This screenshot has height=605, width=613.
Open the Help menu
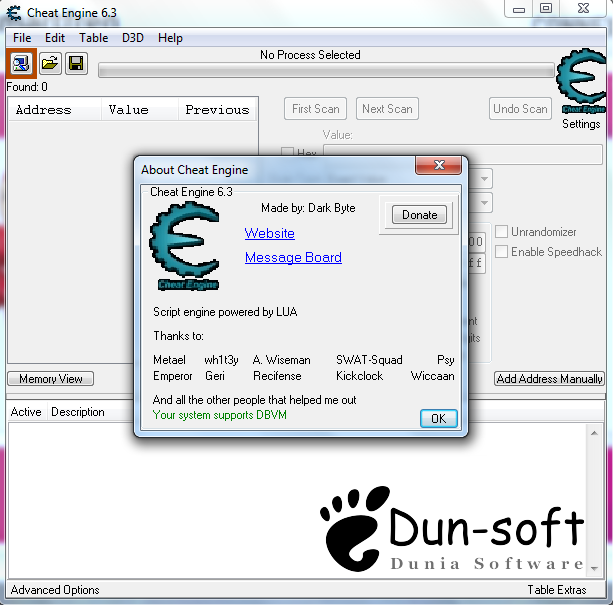coord(170,38)
